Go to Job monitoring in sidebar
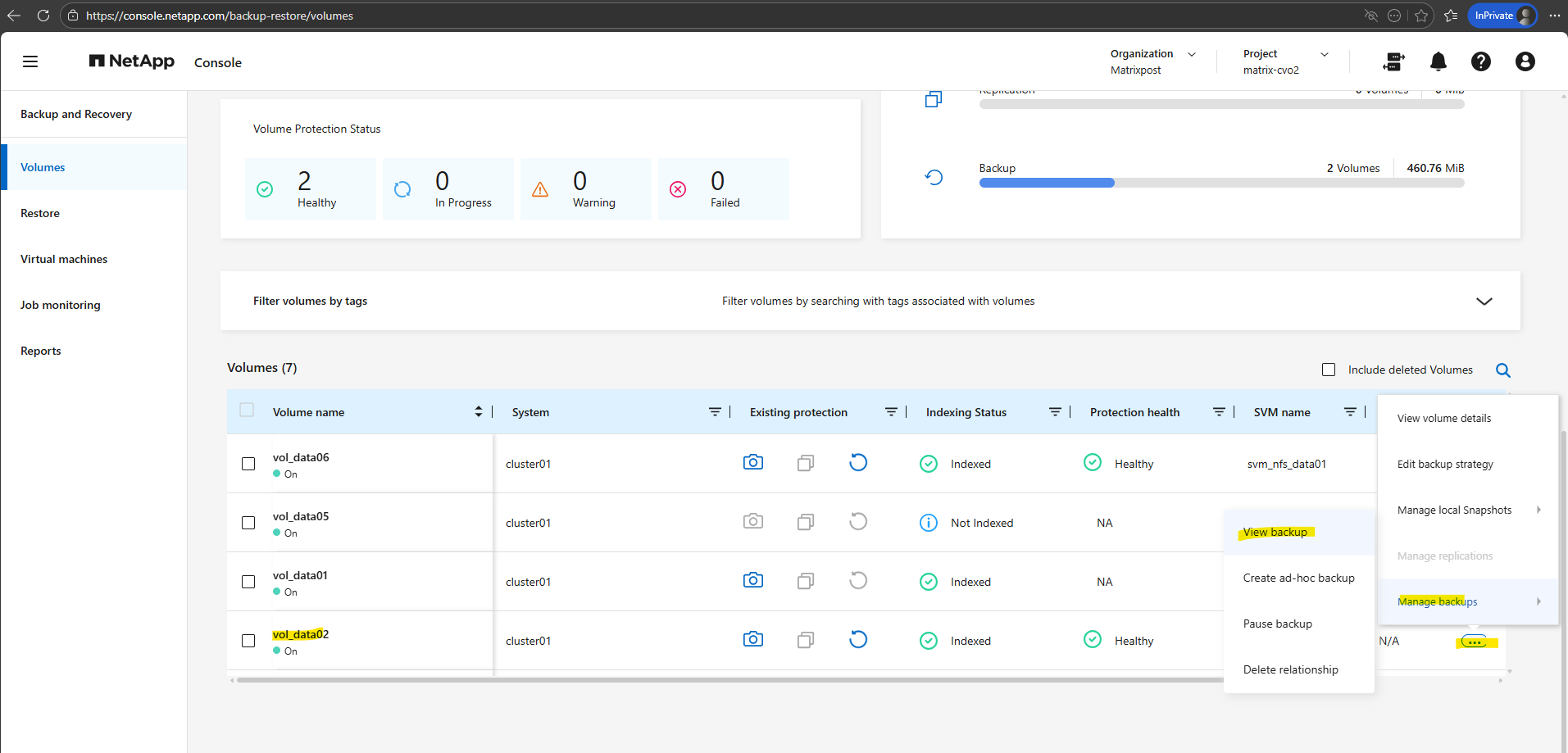This screenshot has height=753, width=1568. point(61,305)
